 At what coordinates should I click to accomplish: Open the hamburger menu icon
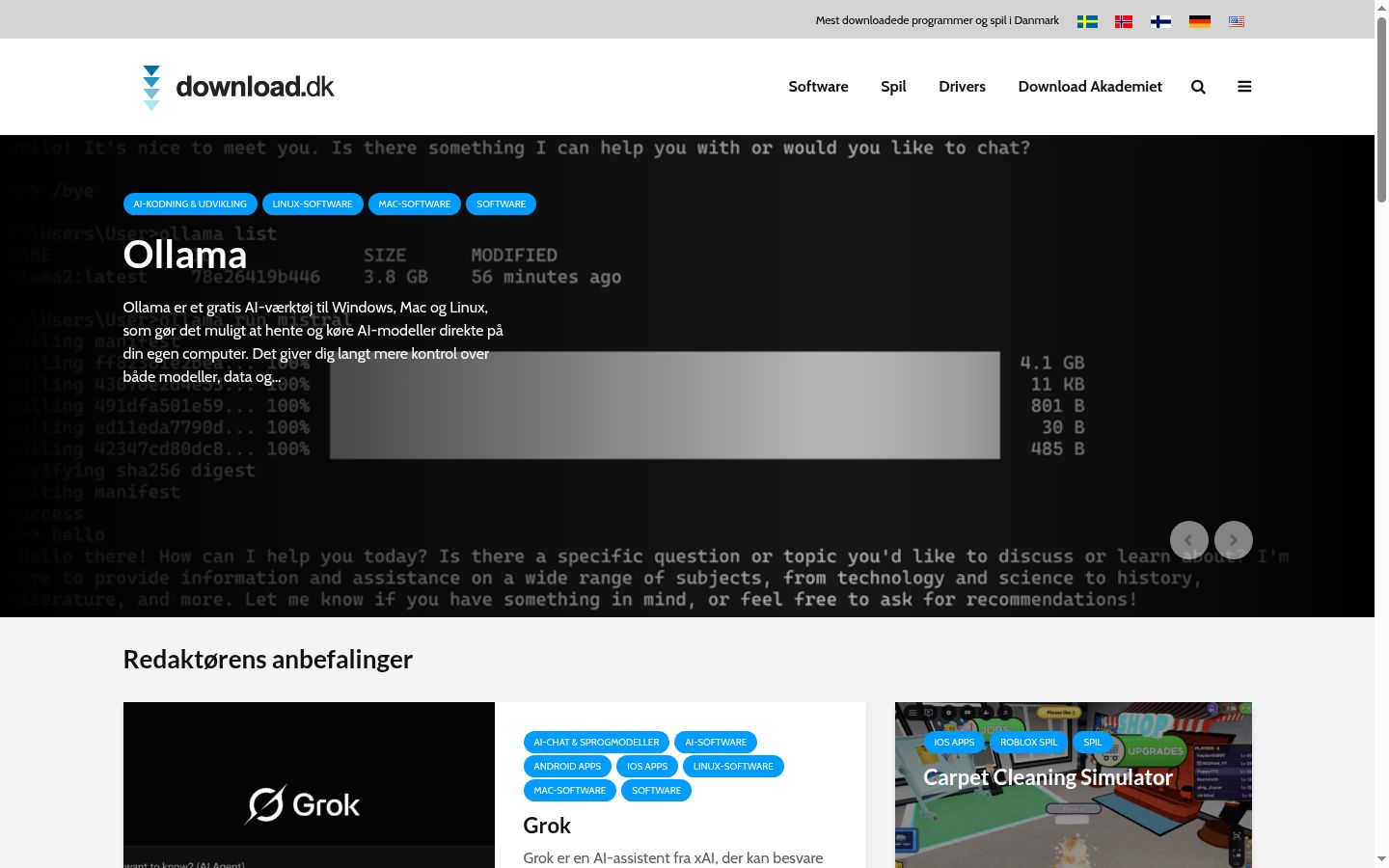(x=1244, y=87)
